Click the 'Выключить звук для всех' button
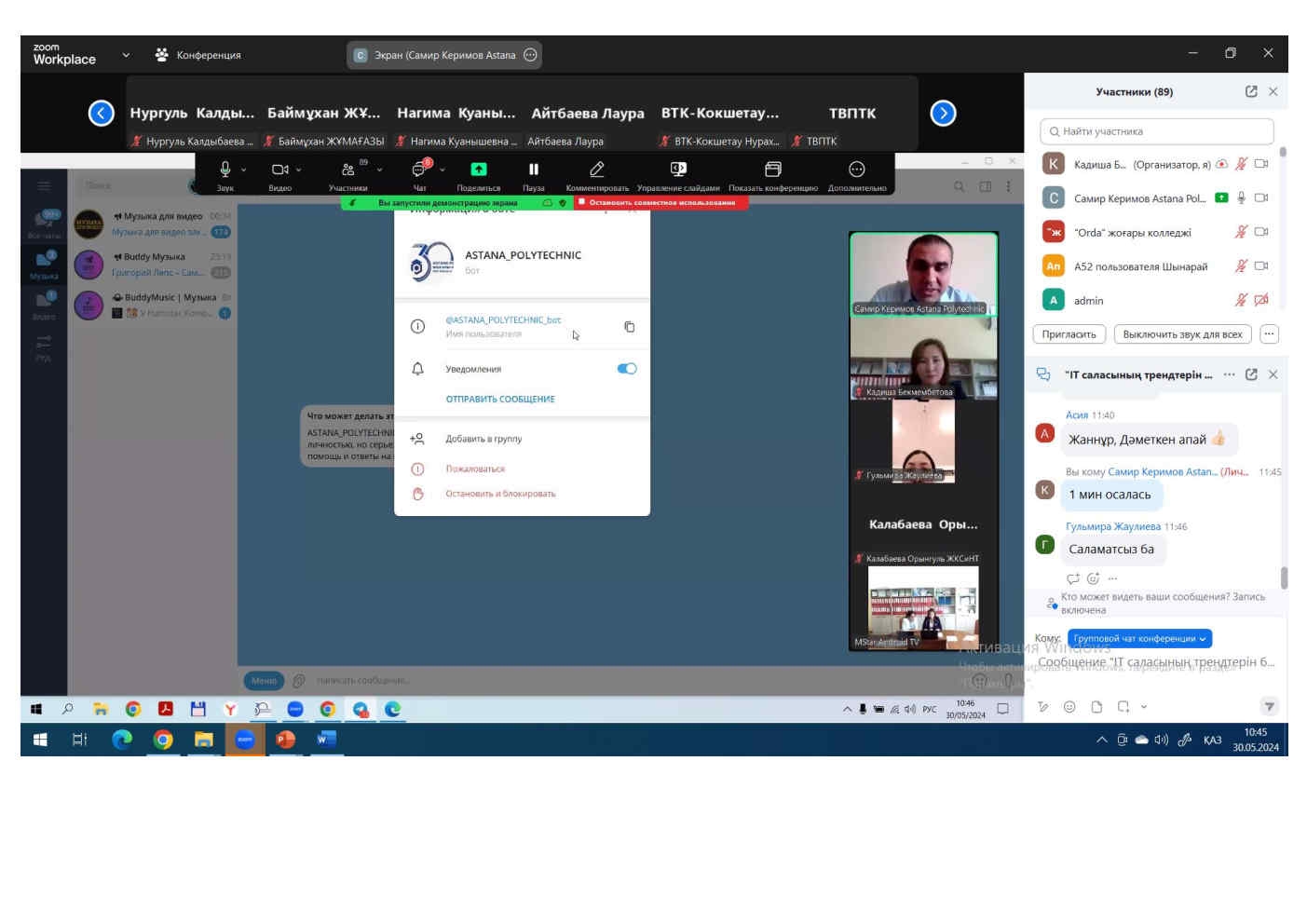This screenshot has width=1307, height=924. click(x=1182, y=334)
